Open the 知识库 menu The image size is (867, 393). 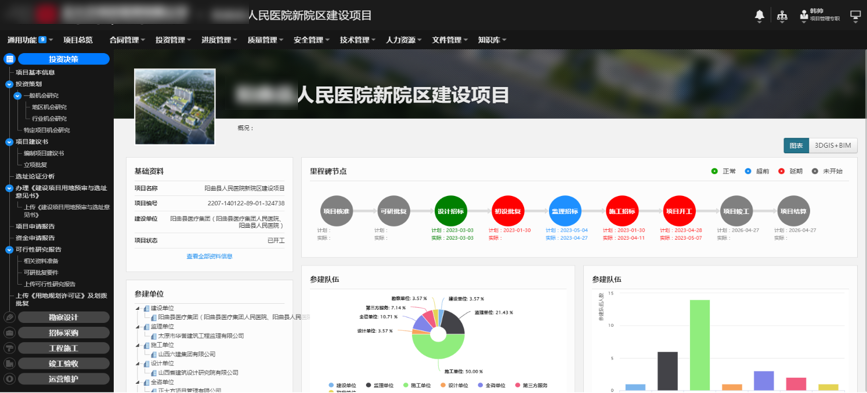(x=492, y=40)
